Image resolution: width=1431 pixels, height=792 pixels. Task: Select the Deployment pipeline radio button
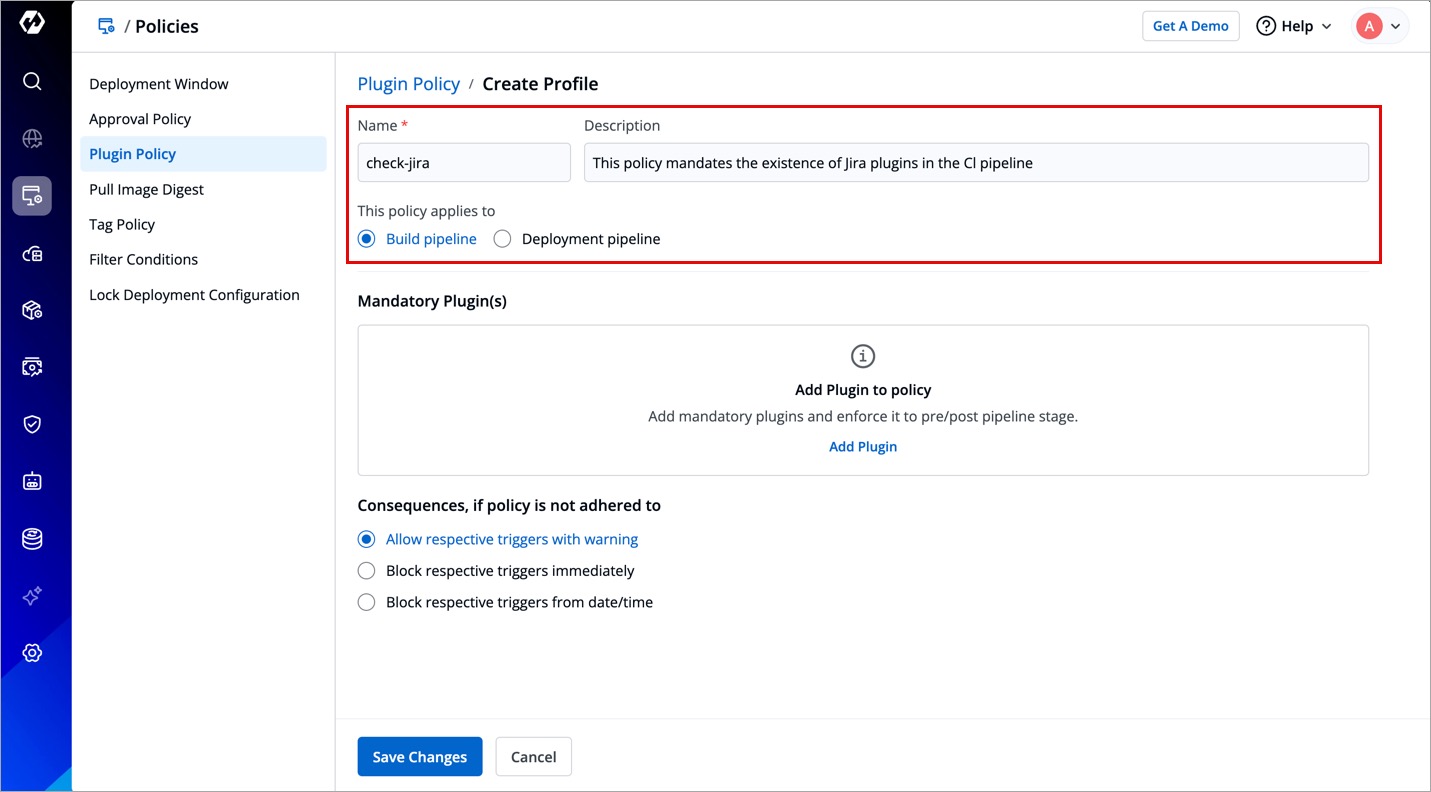click(x=502, y=239)
